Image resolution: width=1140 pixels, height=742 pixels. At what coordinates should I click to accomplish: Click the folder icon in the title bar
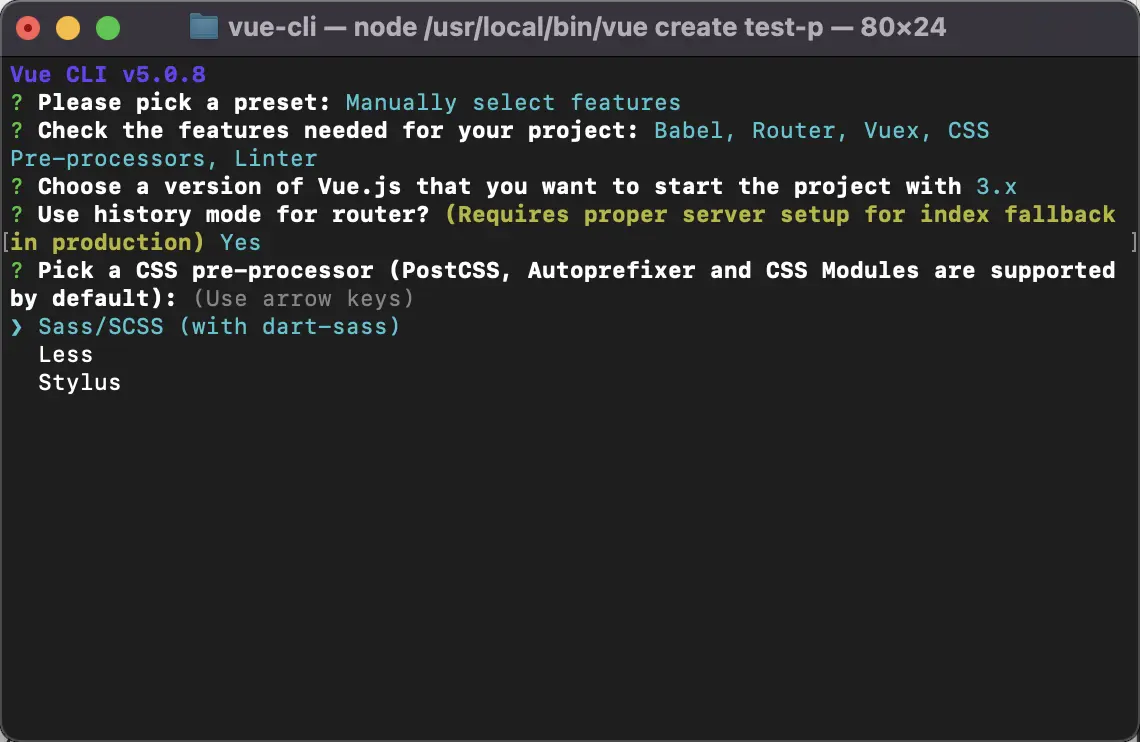[x=204, y=27]
